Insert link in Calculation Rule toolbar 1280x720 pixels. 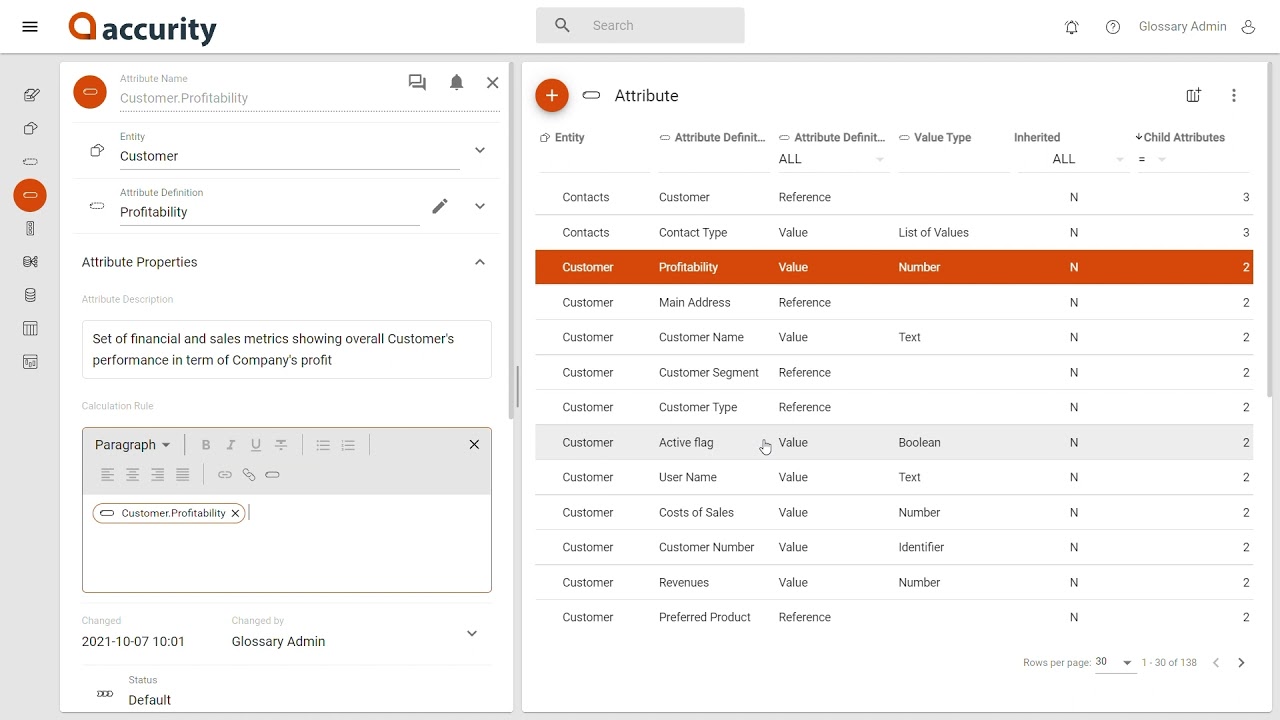(225, 475)
